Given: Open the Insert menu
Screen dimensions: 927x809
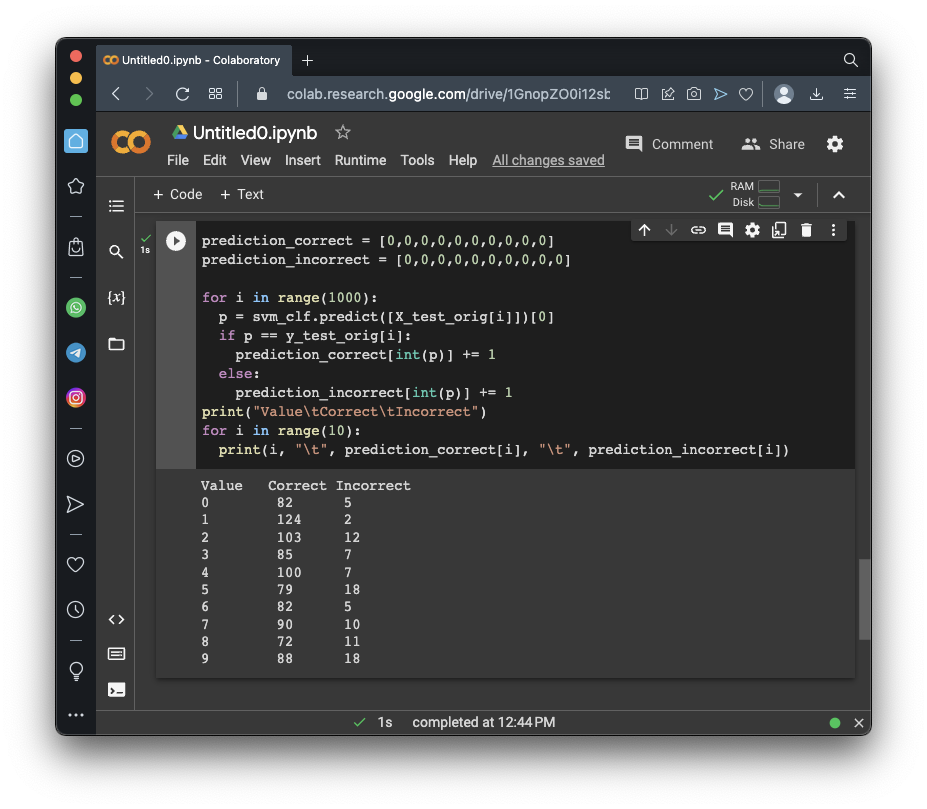Looking at the screenshot, I should pyautogui.click(x=302, y=160).
